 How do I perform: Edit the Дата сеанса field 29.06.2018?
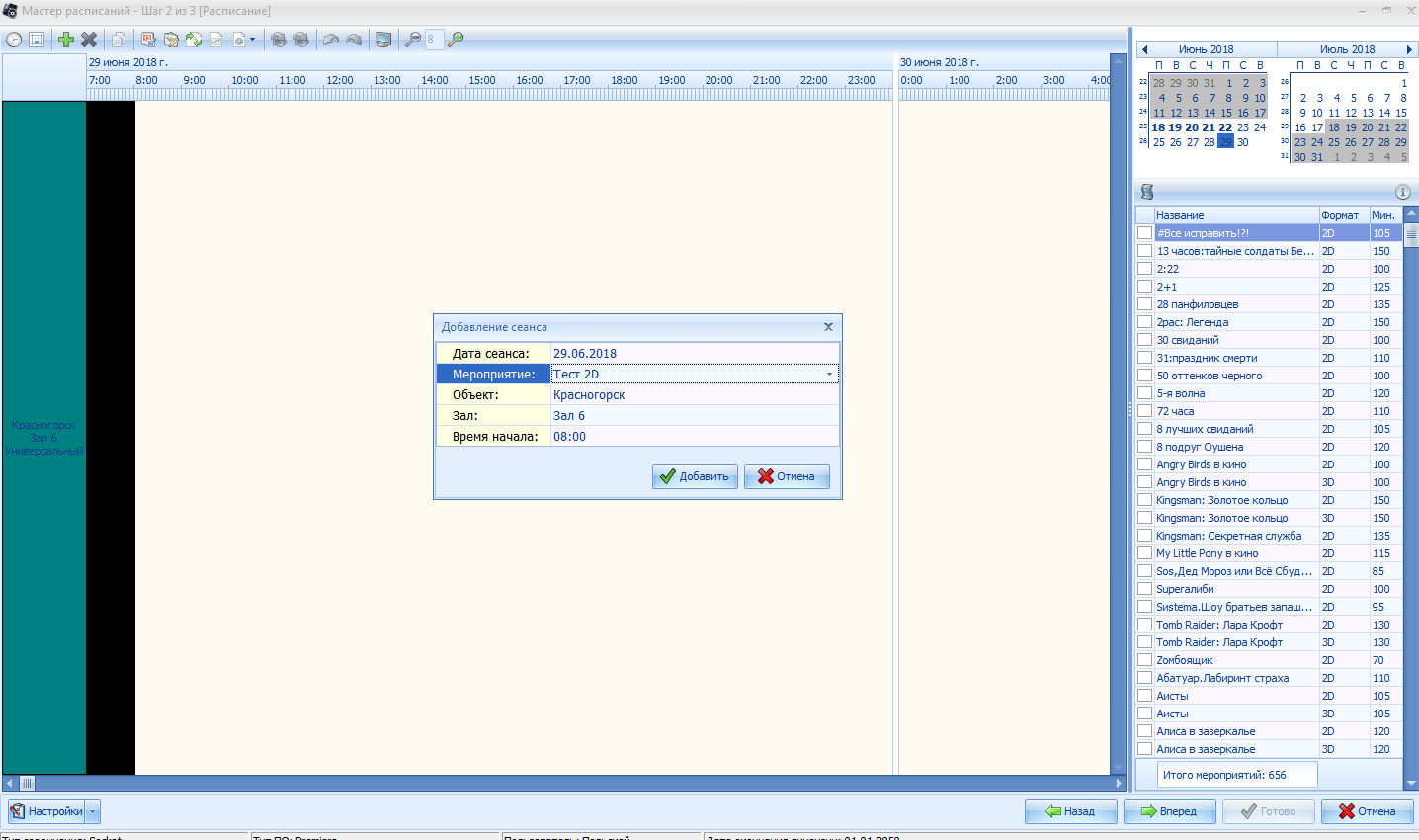[695, 353]
